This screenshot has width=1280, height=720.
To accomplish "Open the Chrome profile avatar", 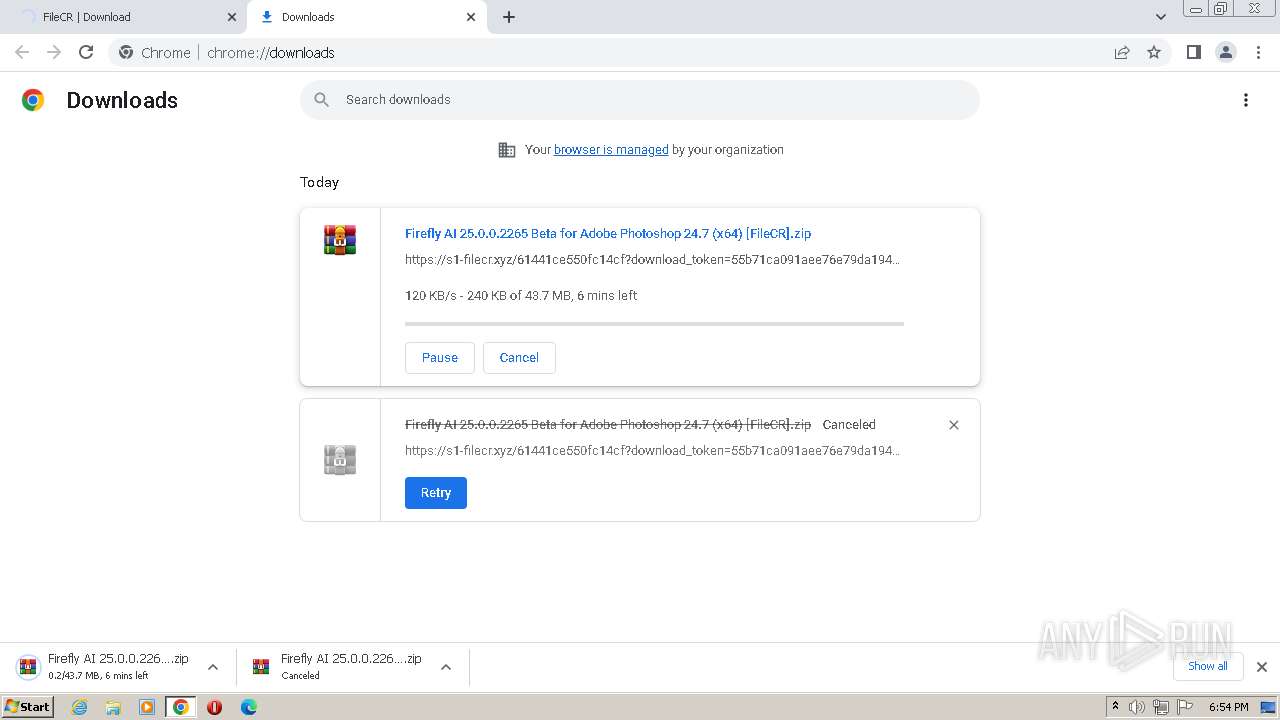I will [1226, 52].
